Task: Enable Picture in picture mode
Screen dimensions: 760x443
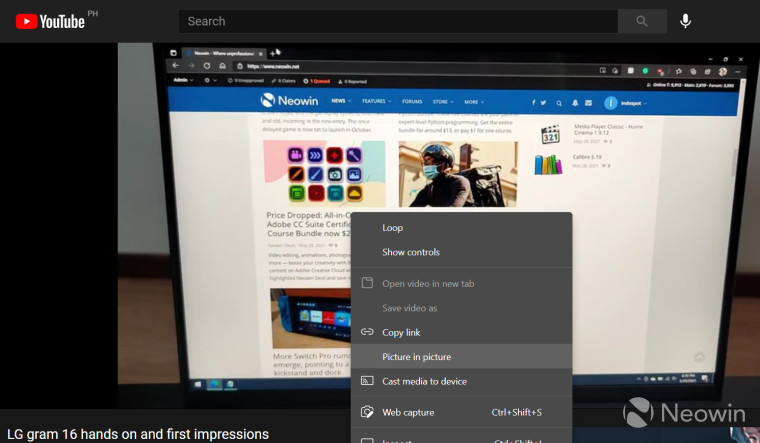Action: 461,357
